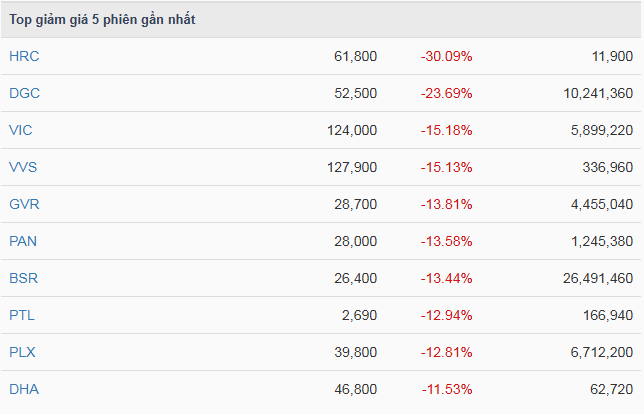Select PLX's -12.81% change value
This screenshot has height=414, width=644.
coord(446,352)
